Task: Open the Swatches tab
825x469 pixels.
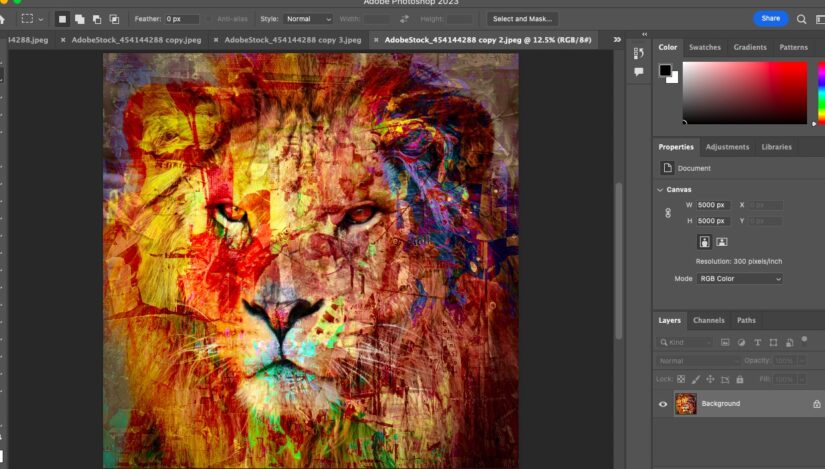Action: pyautogui.click(x=705, y=47)
